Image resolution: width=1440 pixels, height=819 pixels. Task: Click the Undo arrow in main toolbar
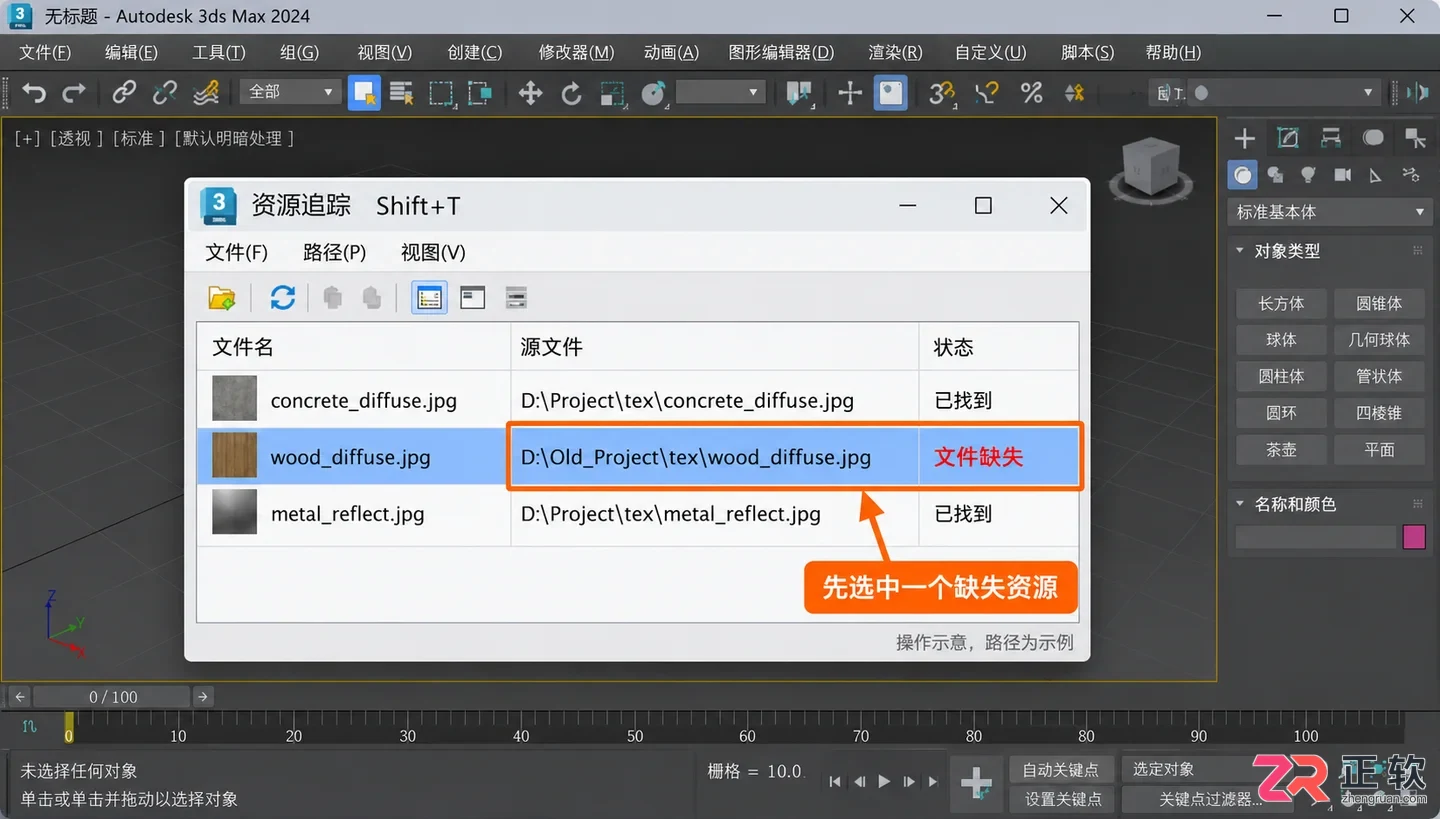tap(34, 93)
